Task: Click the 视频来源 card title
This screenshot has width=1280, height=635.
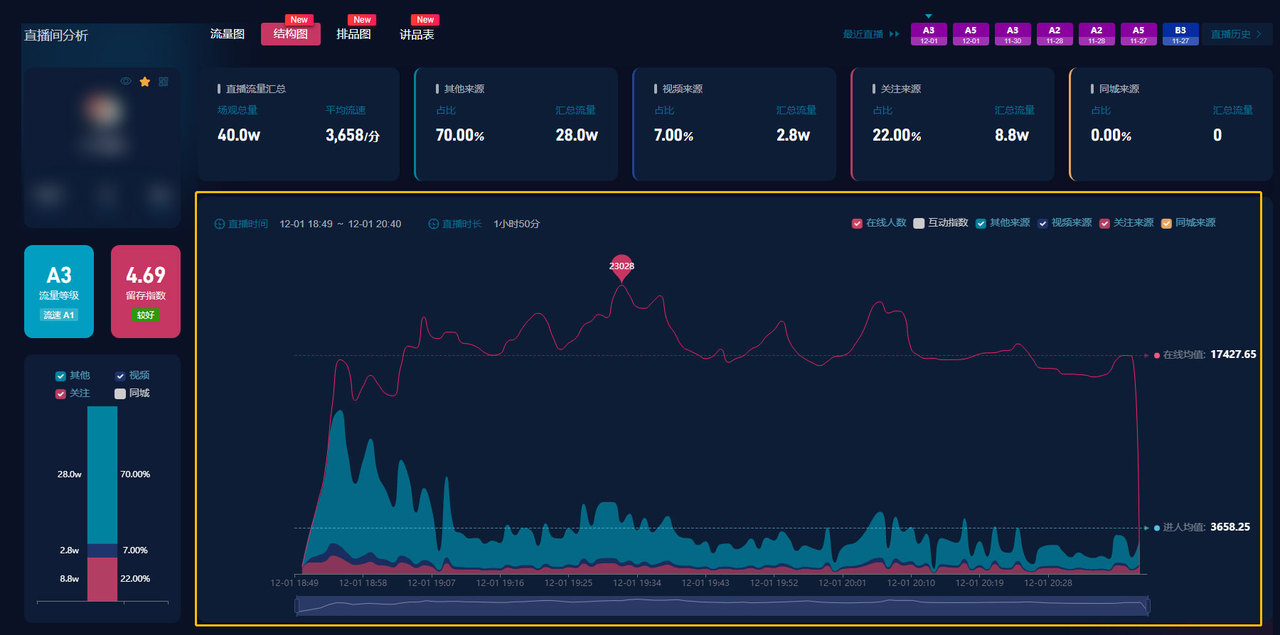Action: (682, 89)
